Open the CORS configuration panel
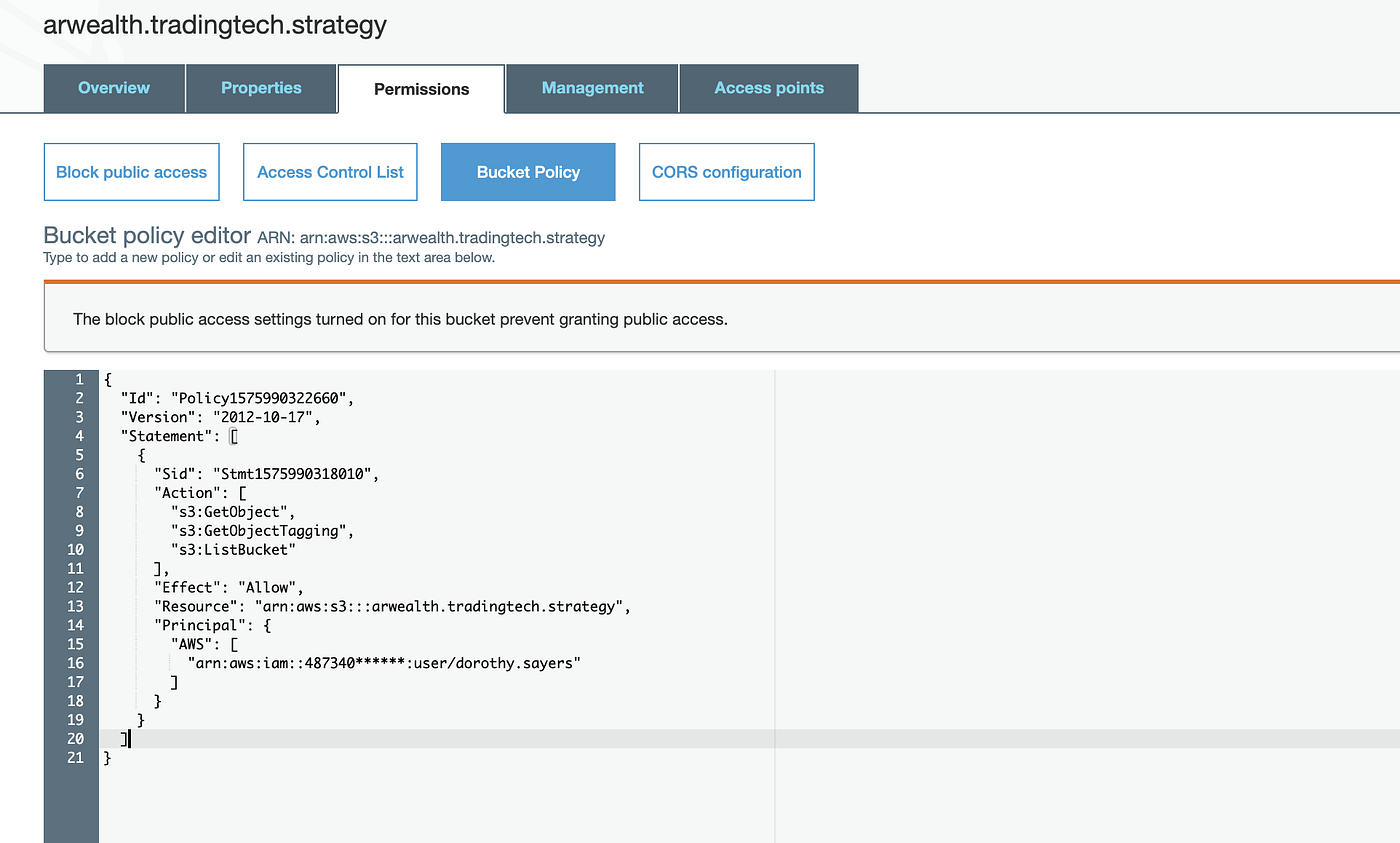Image resolution: width=1400 pixels, height=843 pixels. pyautogui.click(x=726, y=171)
